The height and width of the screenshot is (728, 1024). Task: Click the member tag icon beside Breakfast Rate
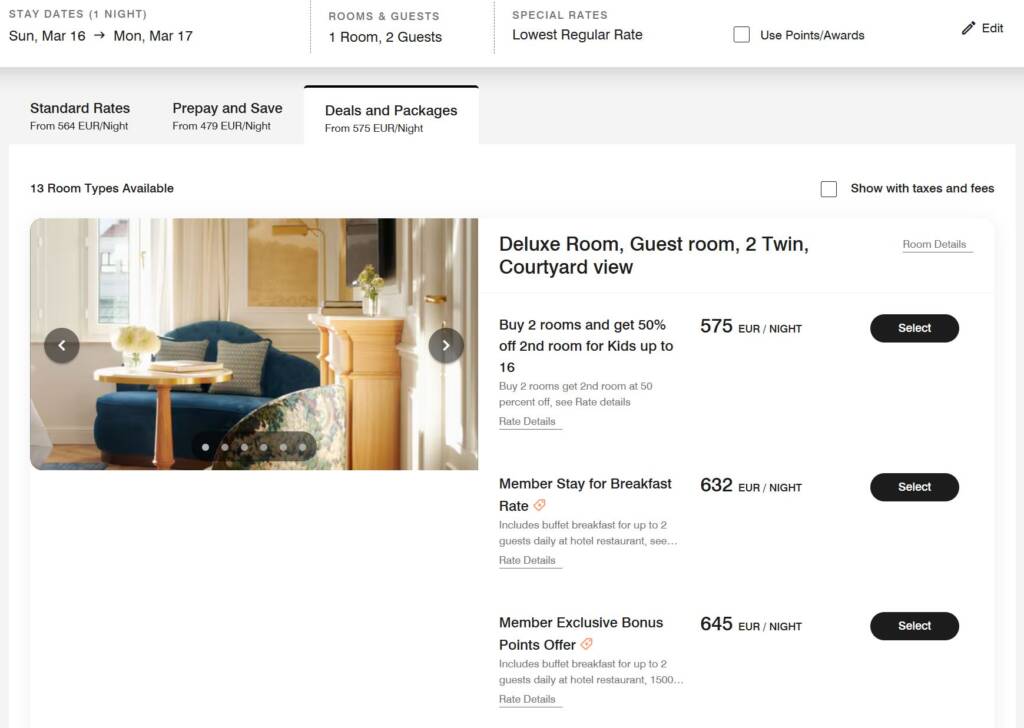point(540,505)
